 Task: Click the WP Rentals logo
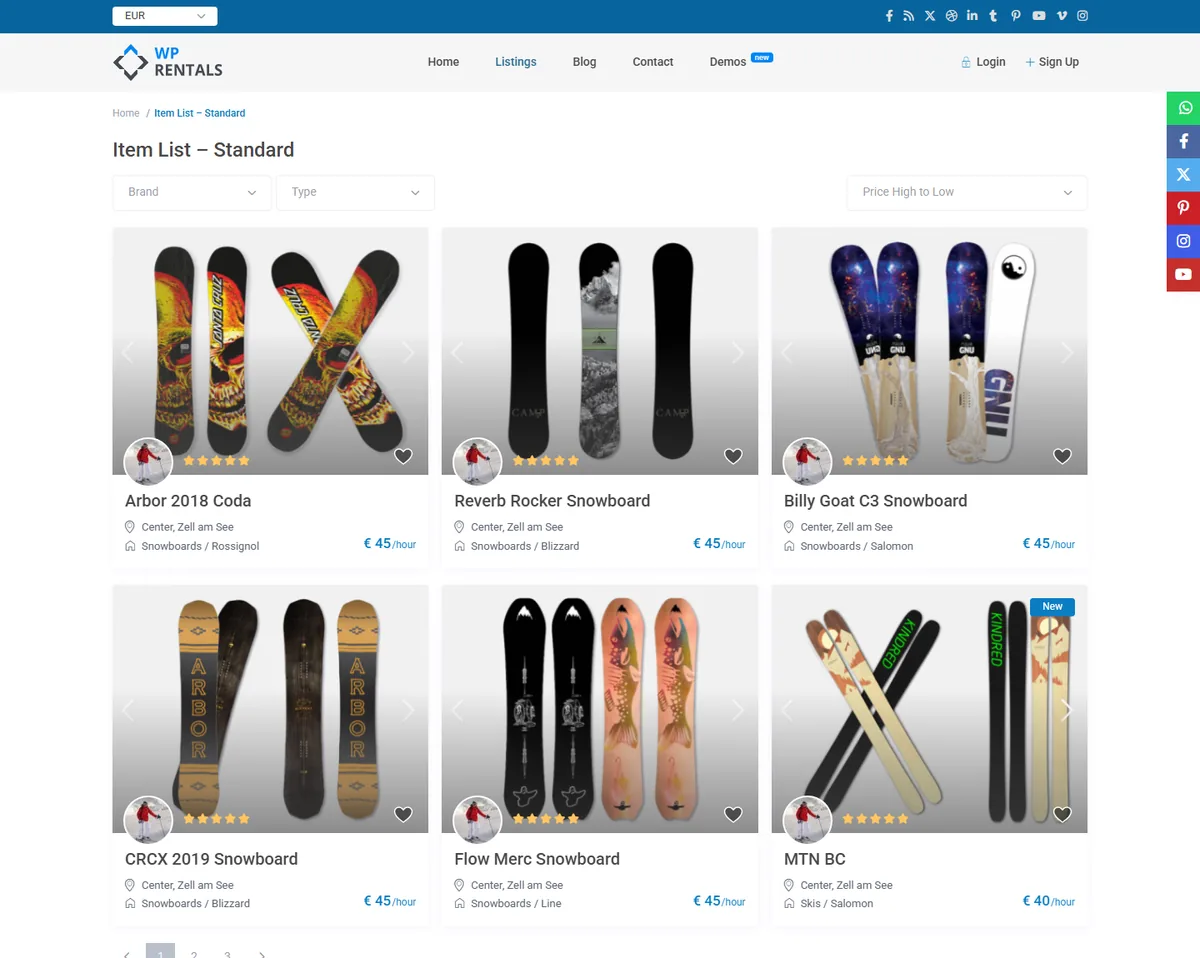click(x=168, y=62)
